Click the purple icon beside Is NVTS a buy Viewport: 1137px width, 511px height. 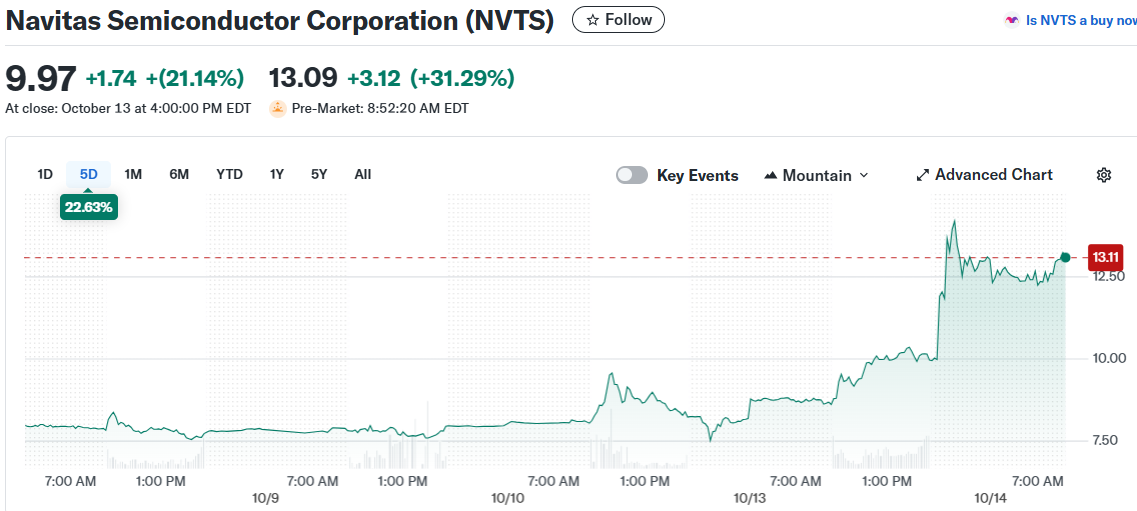(x=1012, y=20)
